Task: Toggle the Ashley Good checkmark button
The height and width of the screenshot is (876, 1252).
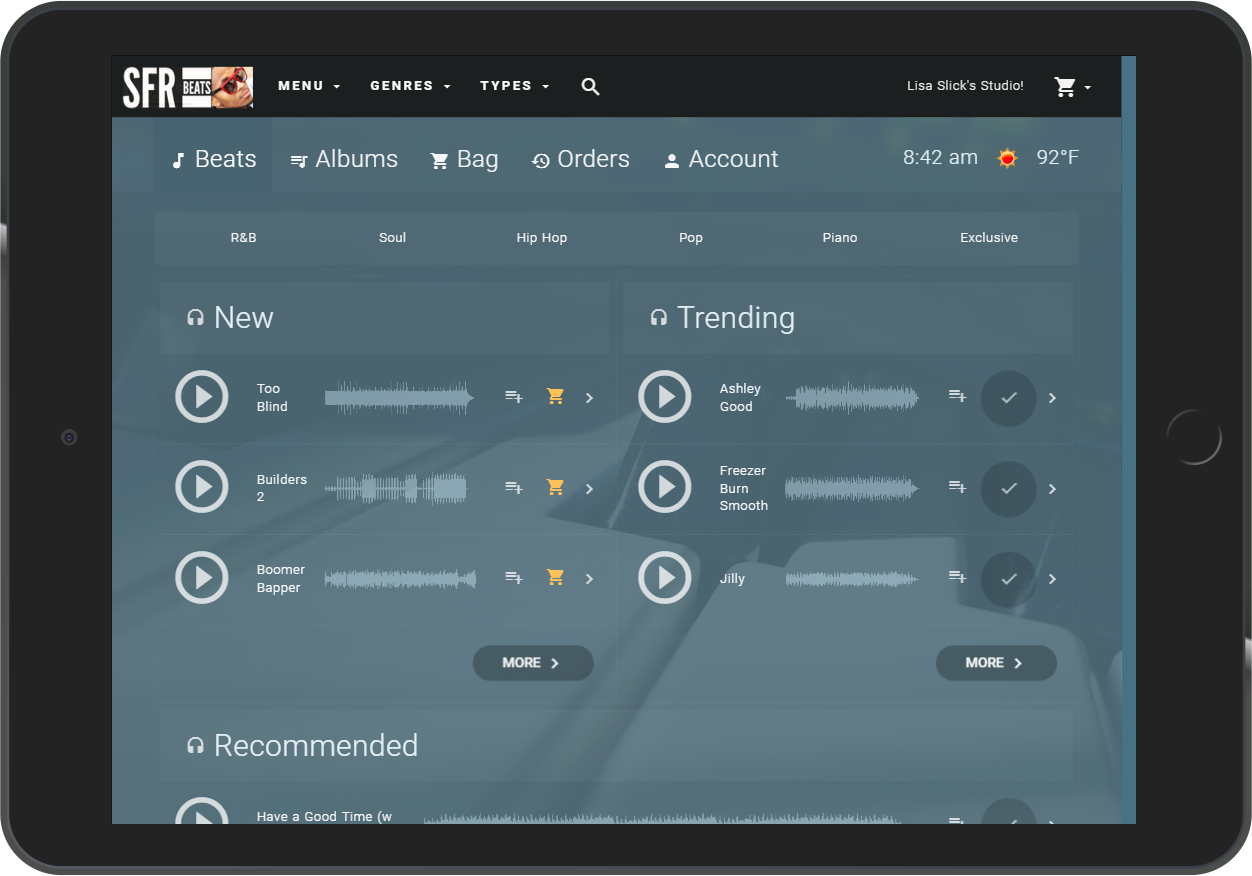Action: click(1008, 398)
